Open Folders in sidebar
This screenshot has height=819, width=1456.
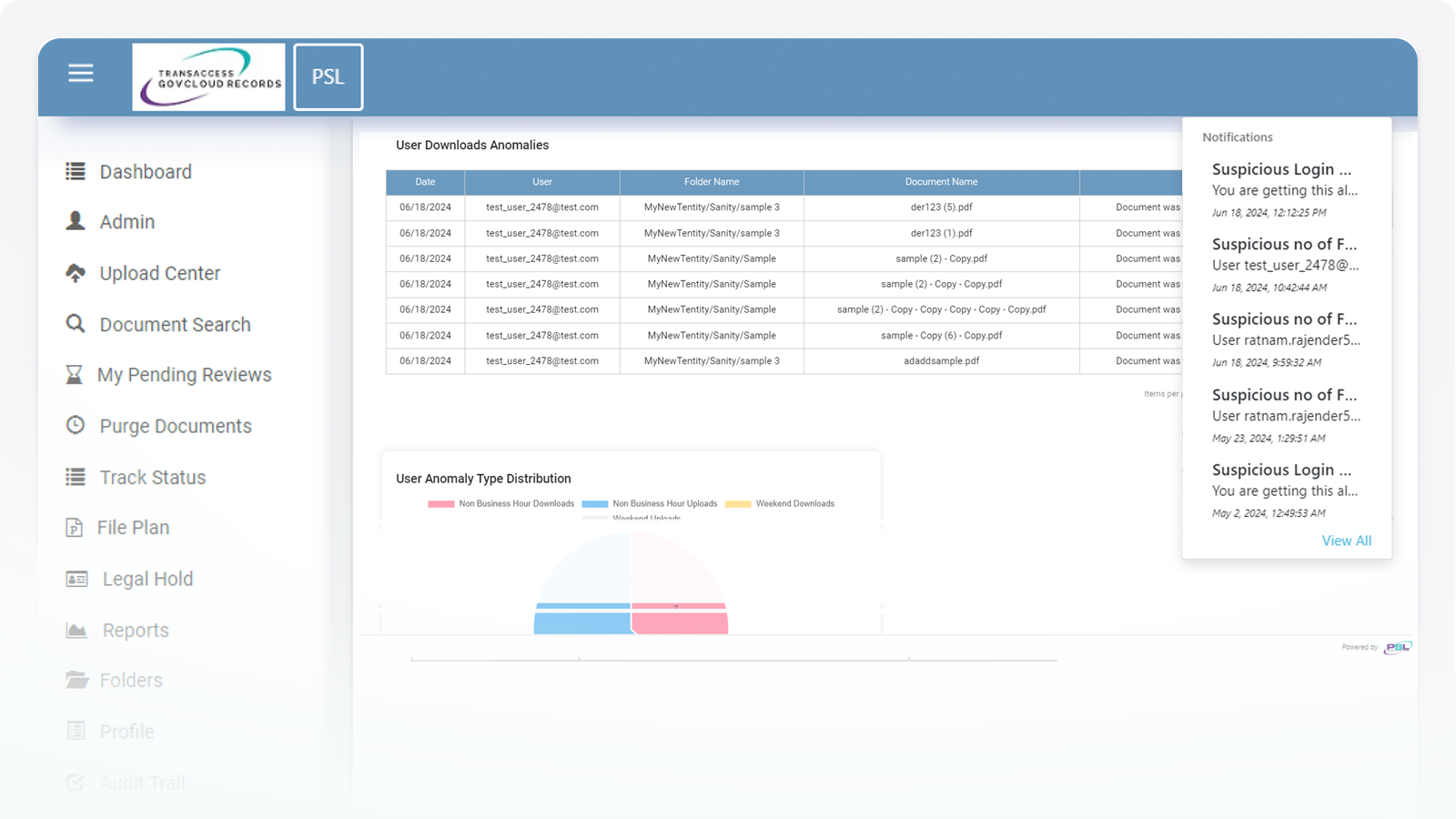click(131, 681)
